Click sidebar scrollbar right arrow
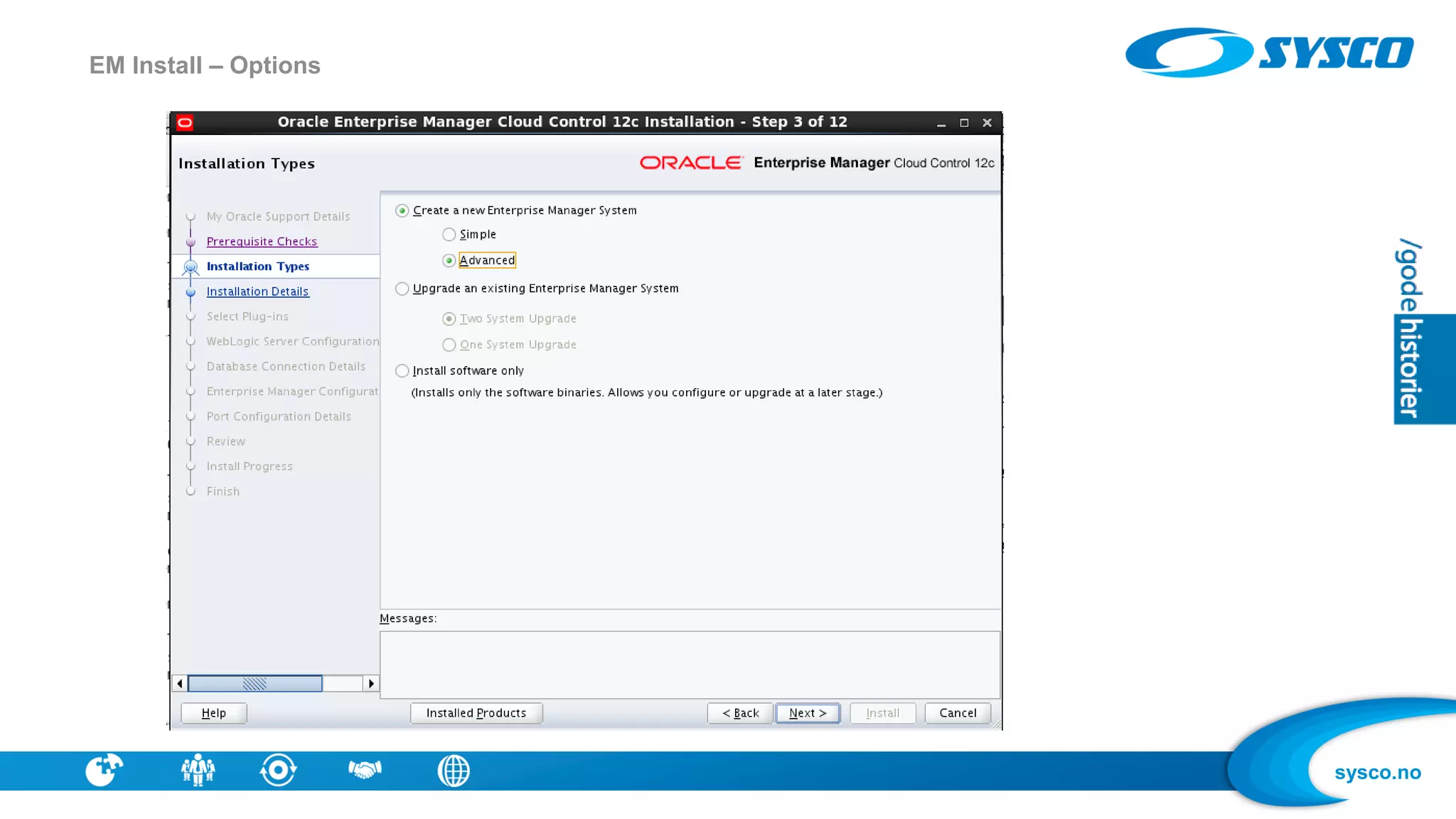The width and height of the screenshot is (1456, 819). point(371,684)
